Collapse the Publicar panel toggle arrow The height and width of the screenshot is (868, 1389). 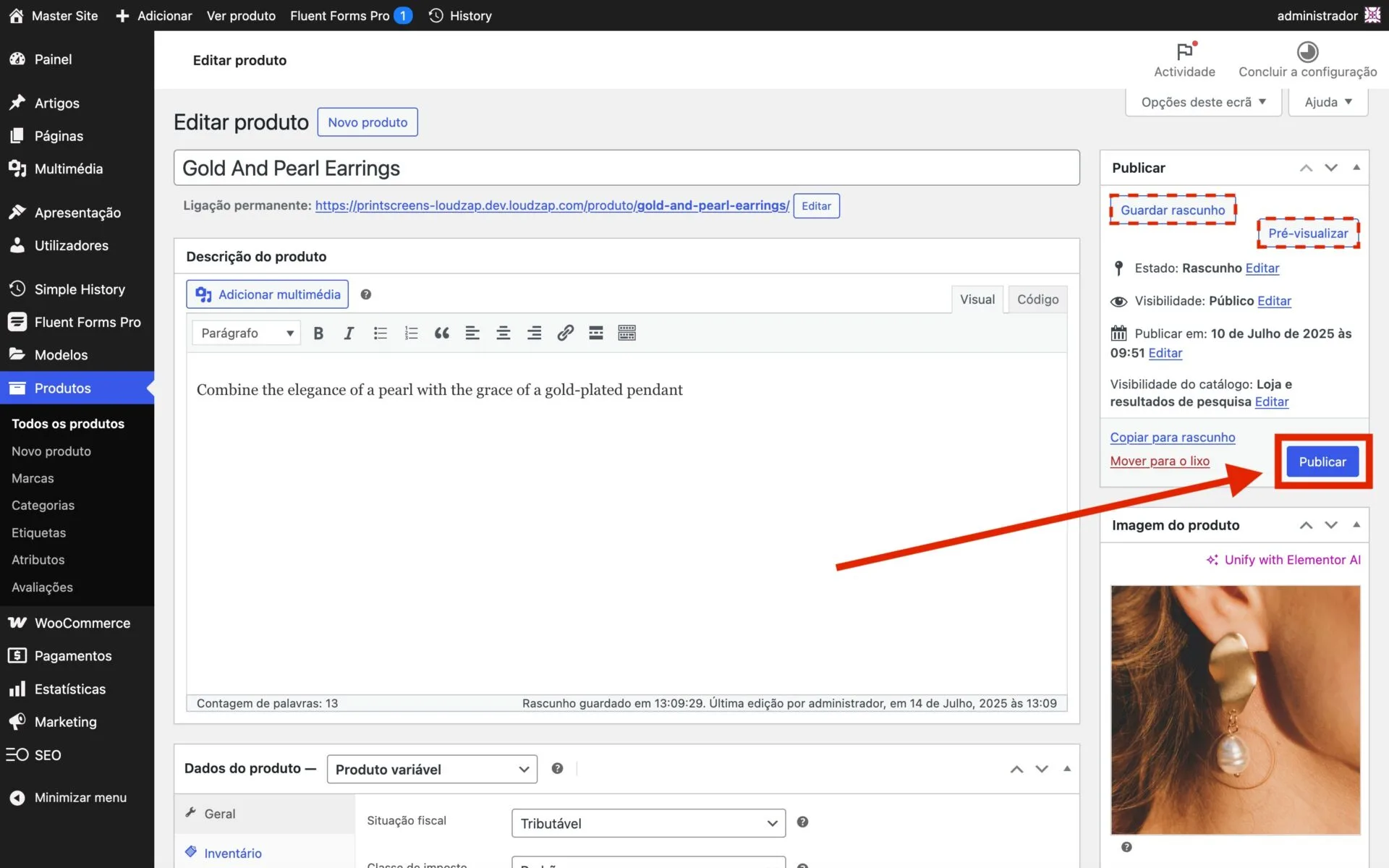coord(1356,168)
